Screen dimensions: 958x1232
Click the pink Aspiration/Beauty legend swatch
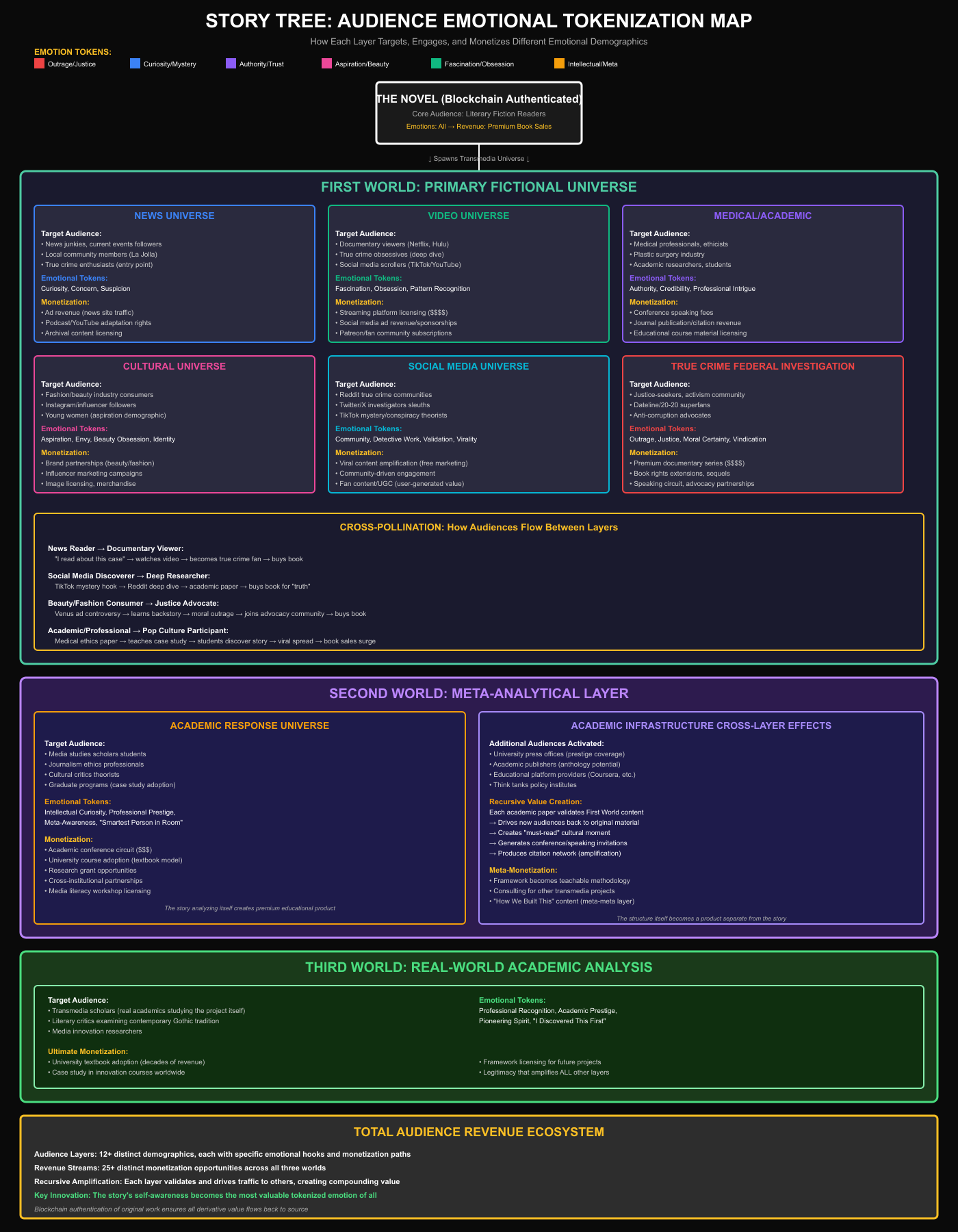point(326,64)
